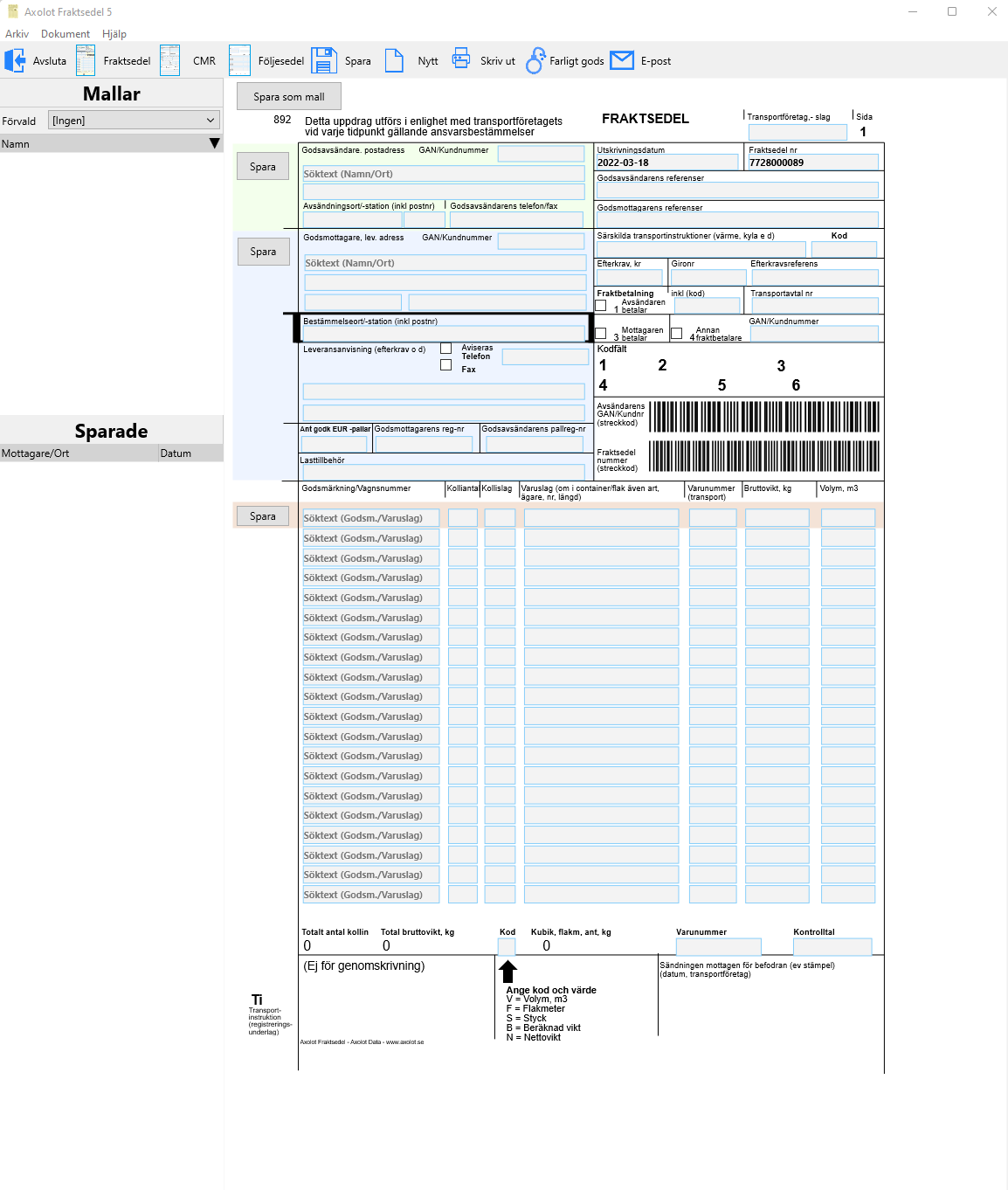Click the Godsmottagarens referenser field
1008x1190 pixels.
[737, 219]
